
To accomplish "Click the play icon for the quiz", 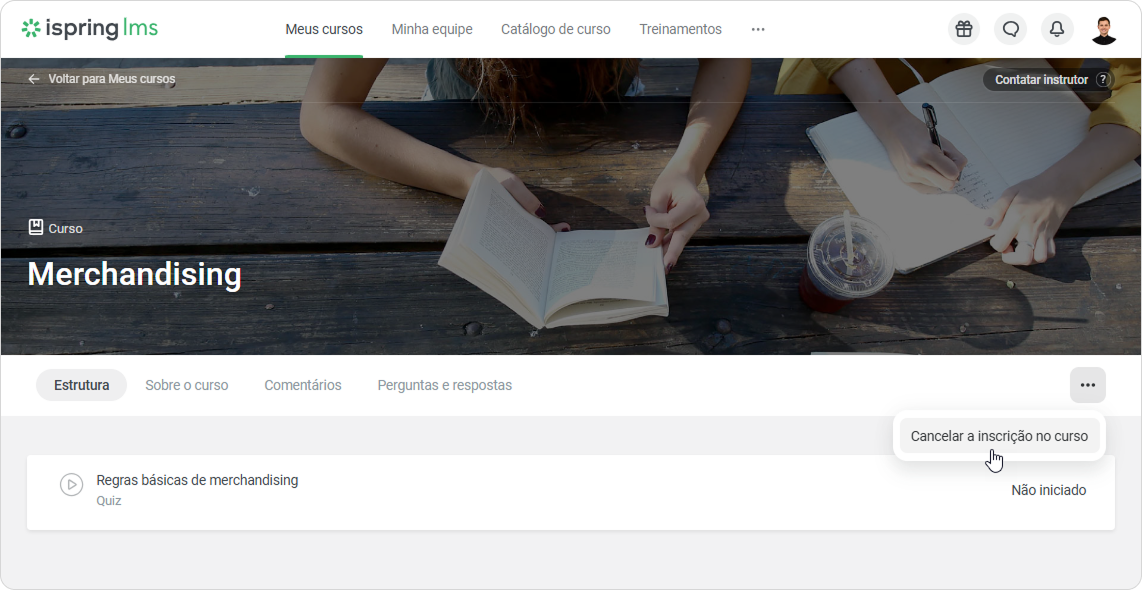I will point(71,484).
